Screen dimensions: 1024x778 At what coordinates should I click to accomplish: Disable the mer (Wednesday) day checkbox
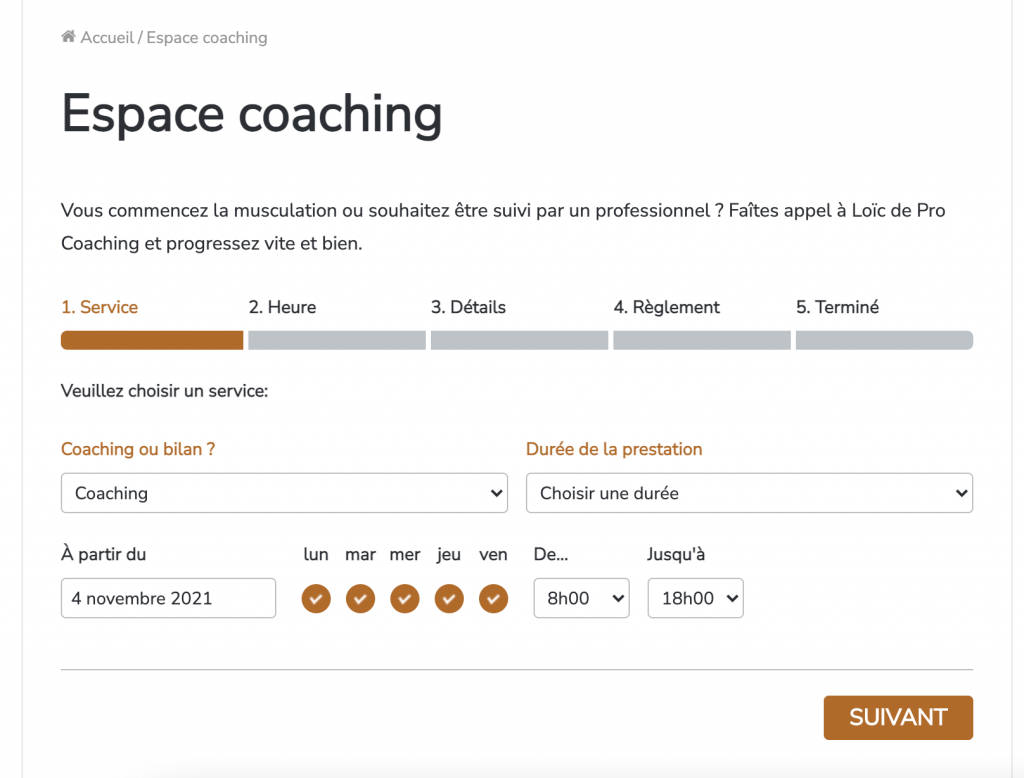click(x=405, y=599)
